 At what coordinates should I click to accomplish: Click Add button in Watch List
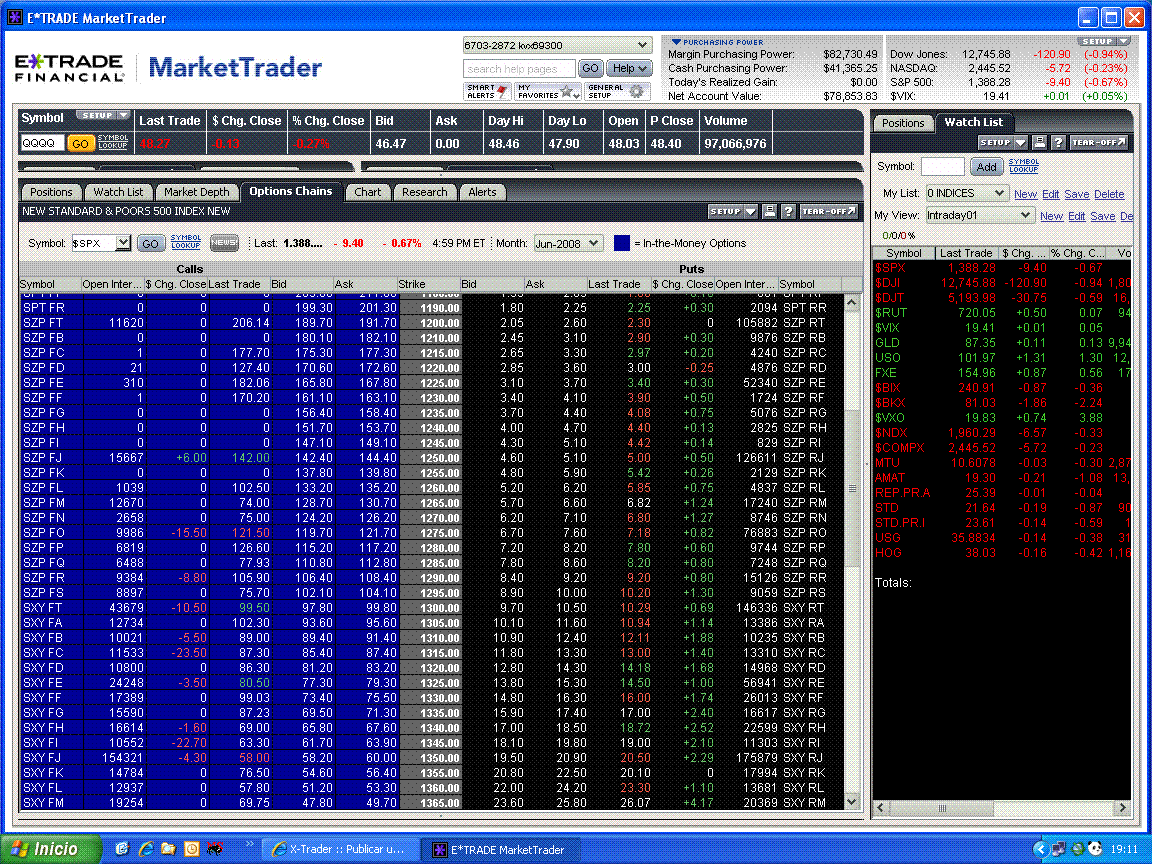point(986,167)
